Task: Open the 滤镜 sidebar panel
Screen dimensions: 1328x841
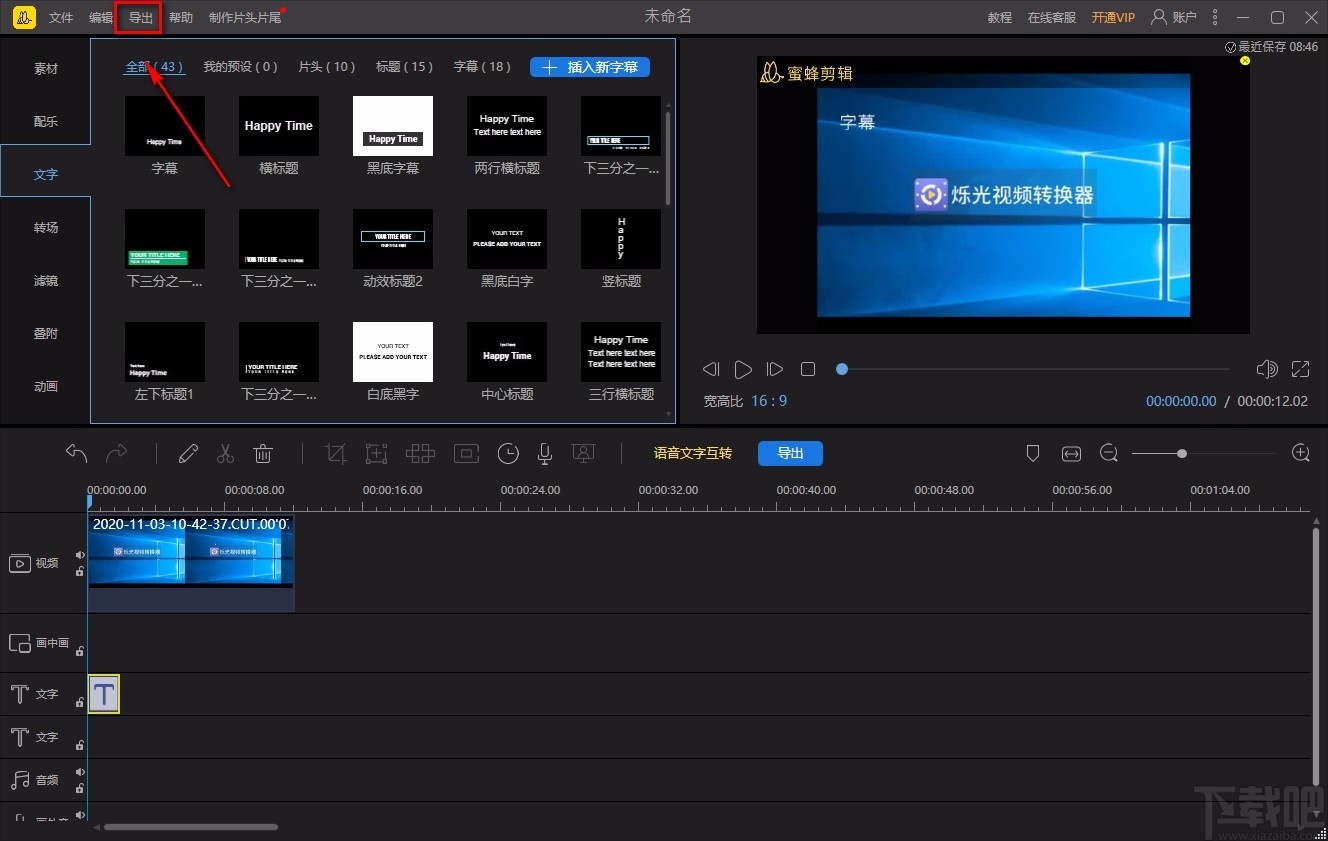Action: pos(46,281)
